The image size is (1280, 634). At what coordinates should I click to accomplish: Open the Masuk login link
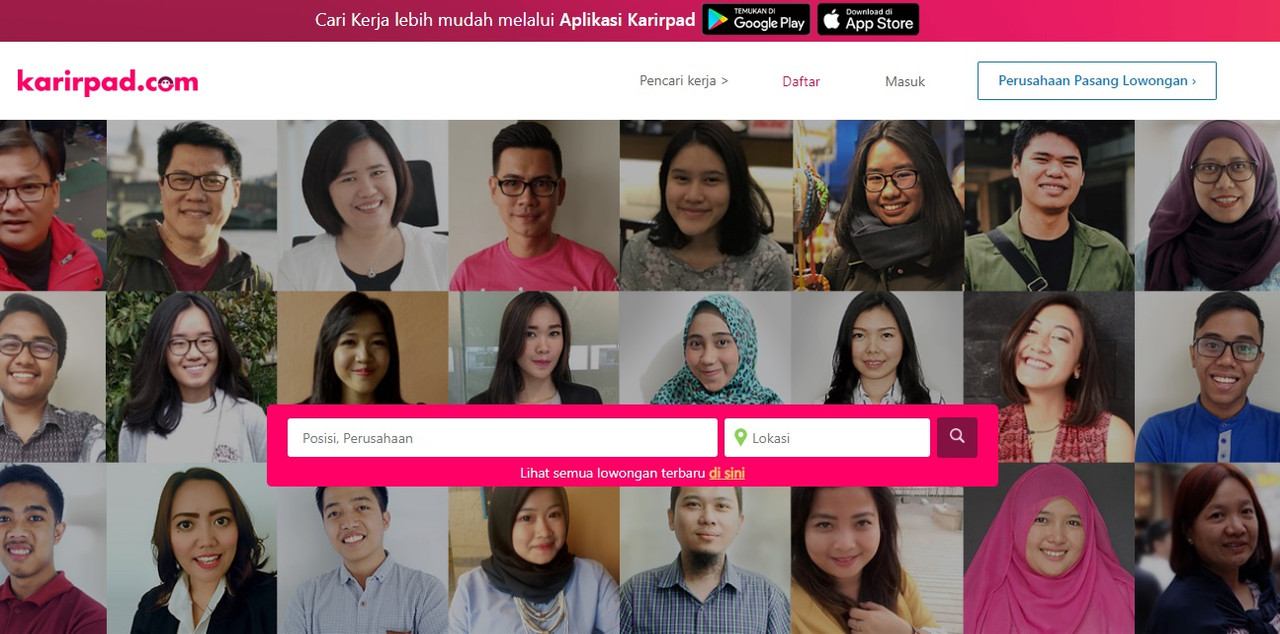pos(905,82)
